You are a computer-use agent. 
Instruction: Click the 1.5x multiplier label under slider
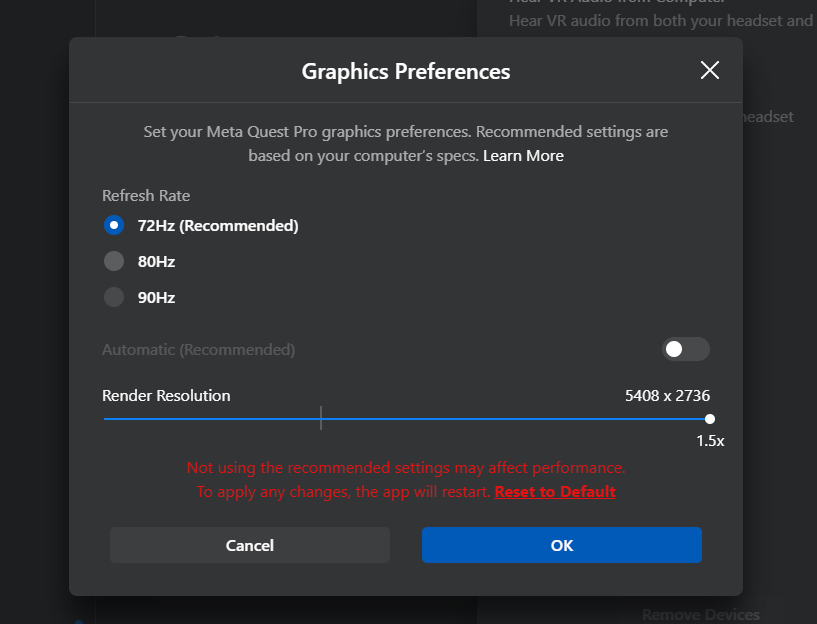[x=710, y=441]
